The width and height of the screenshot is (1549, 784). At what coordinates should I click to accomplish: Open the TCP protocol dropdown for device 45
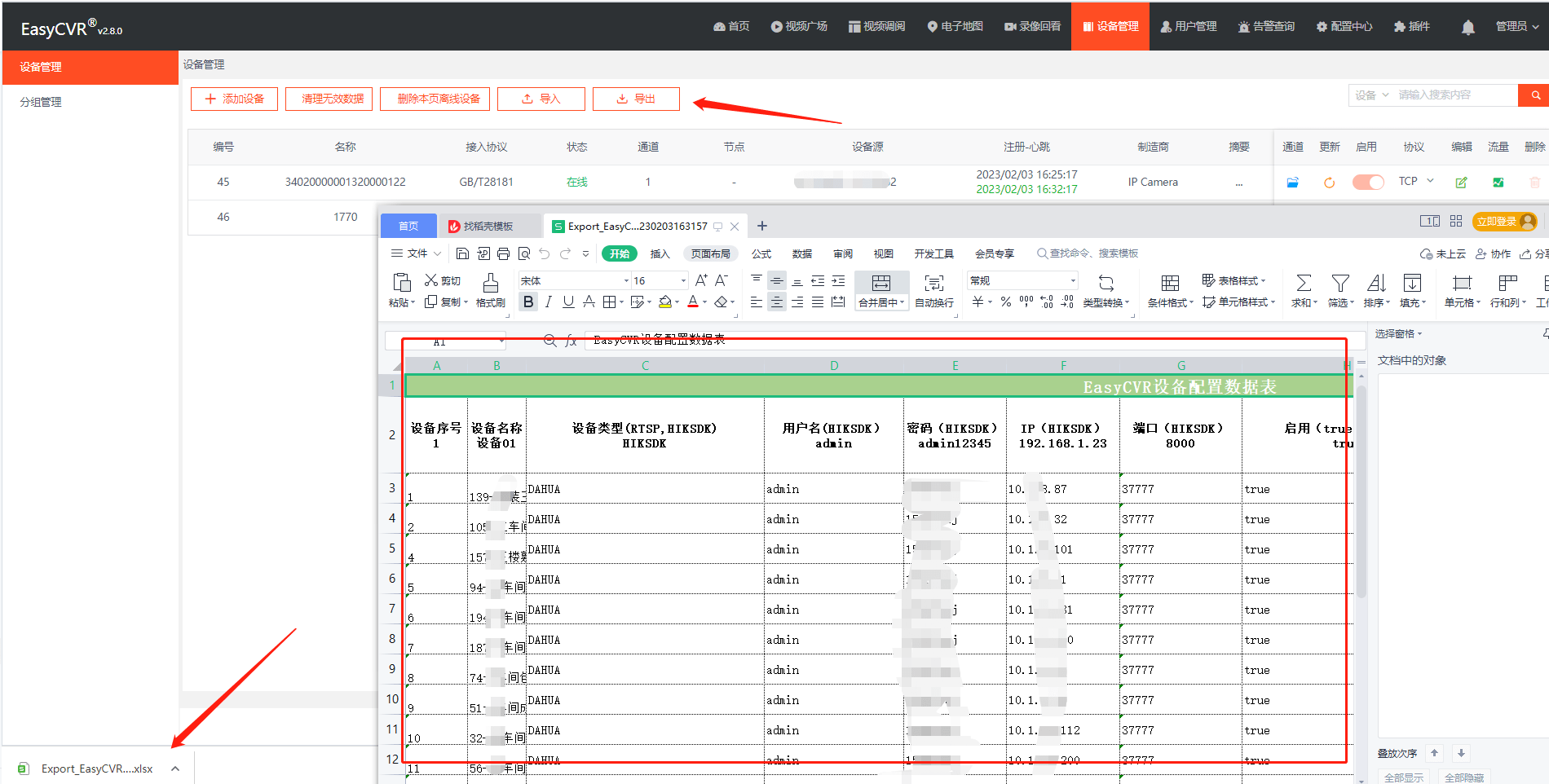coord(1416,181)
